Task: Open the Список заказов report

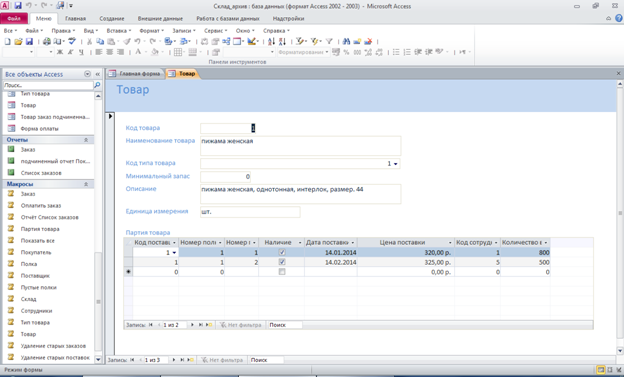Action: 41,173
